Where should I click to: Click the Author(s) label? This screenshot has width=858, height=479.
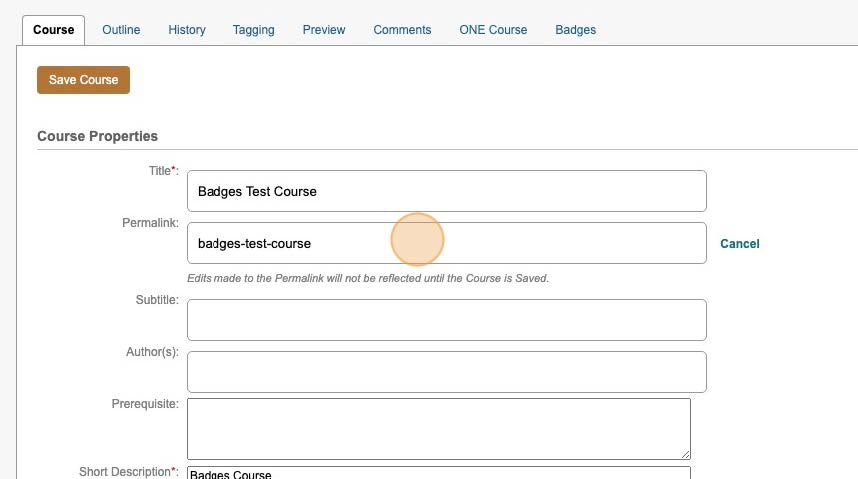click(152, 352)
